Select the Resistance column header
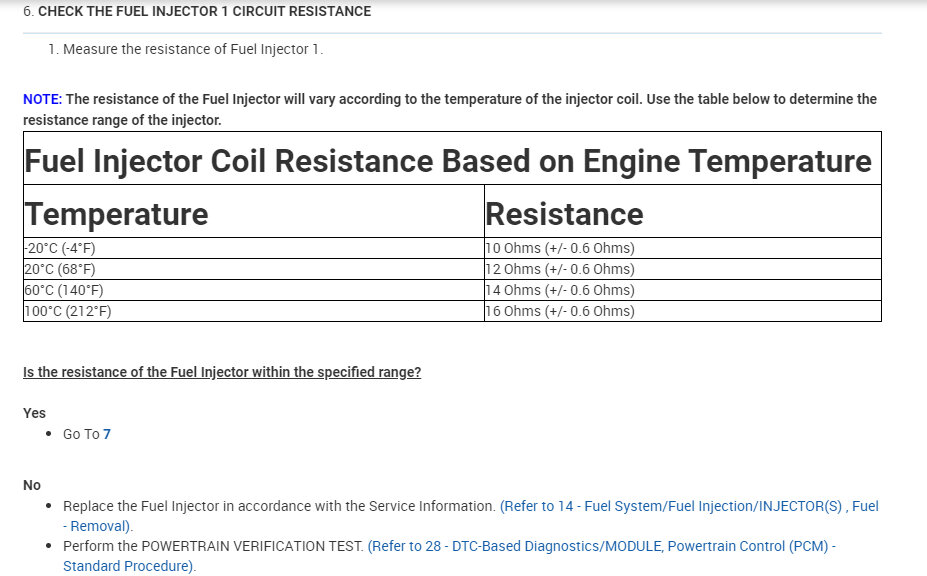The height and width of the screenshot is (576, 927). 564,213
